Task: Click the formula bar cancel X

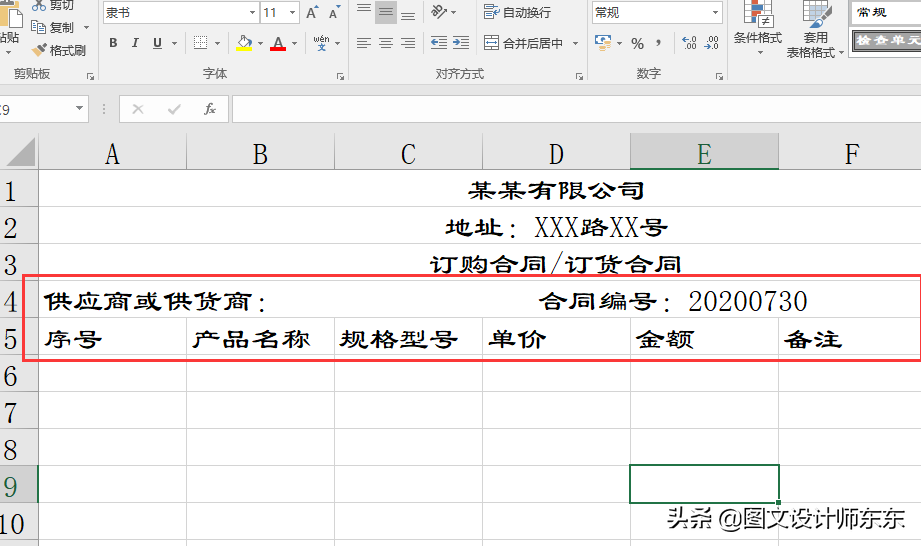Action: (137, 109)
